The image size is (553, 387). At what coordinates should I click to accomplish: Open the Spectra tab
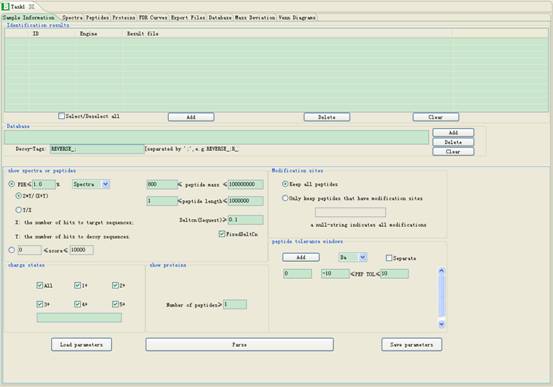[x=72, y=18]
